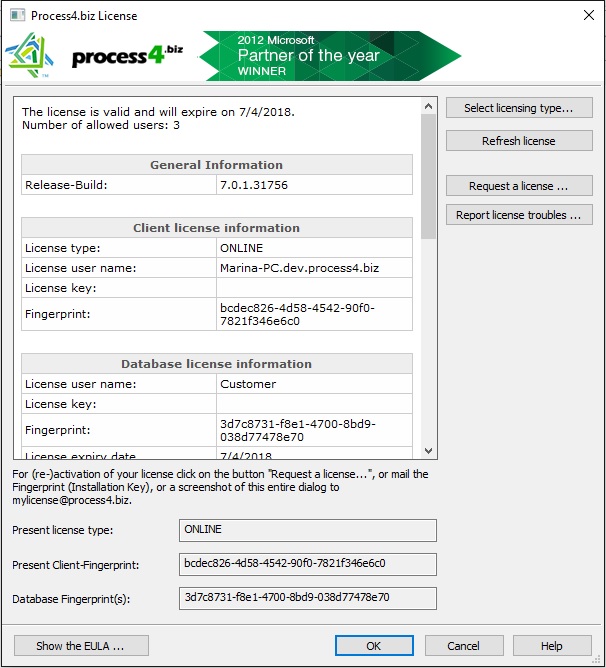Click the Process4.biz License window title
This screenshot has width=606, height=668.
point(84,16)
